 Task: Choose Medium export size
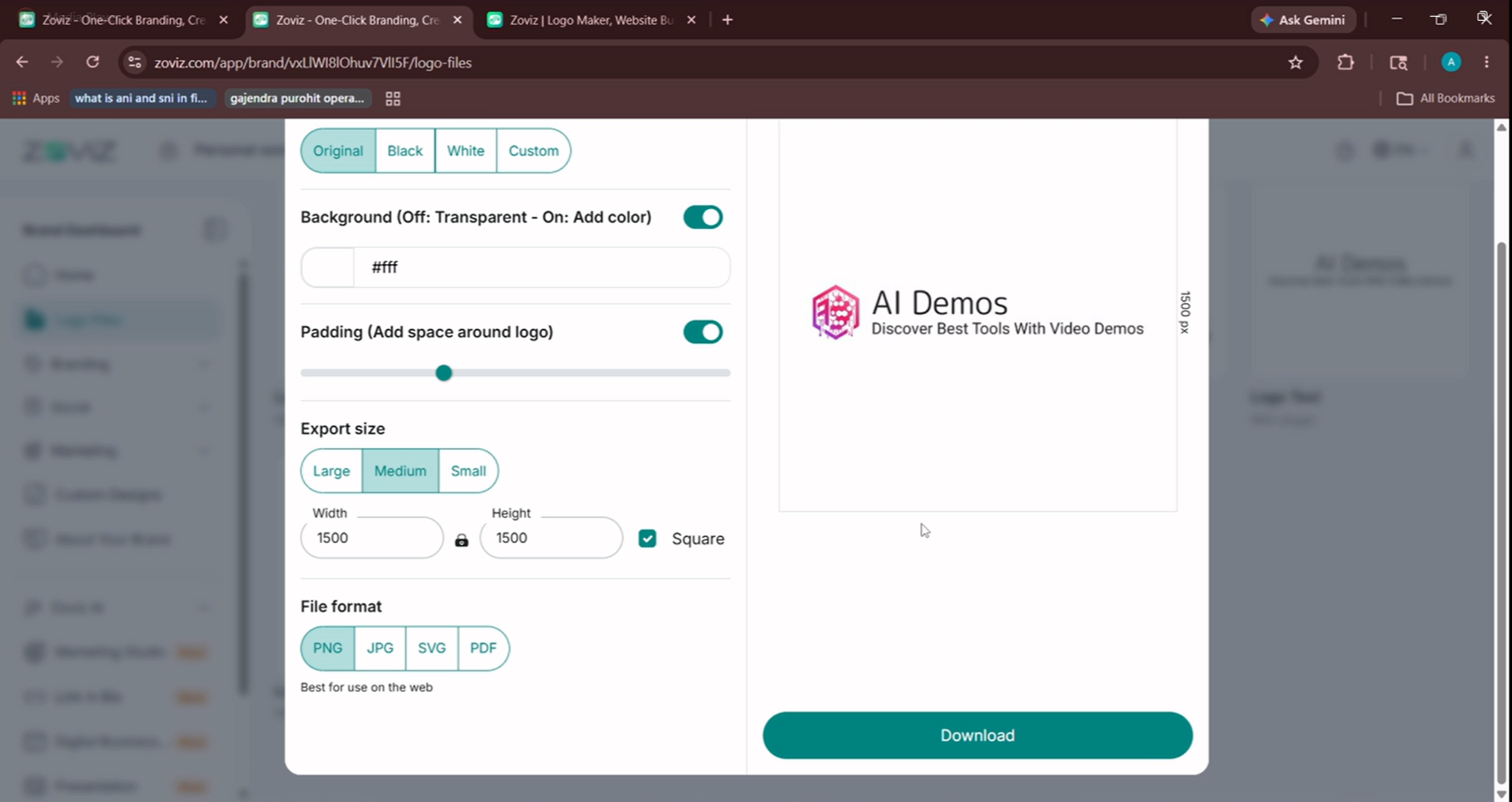pyautogui.click(x=400, y=471)
